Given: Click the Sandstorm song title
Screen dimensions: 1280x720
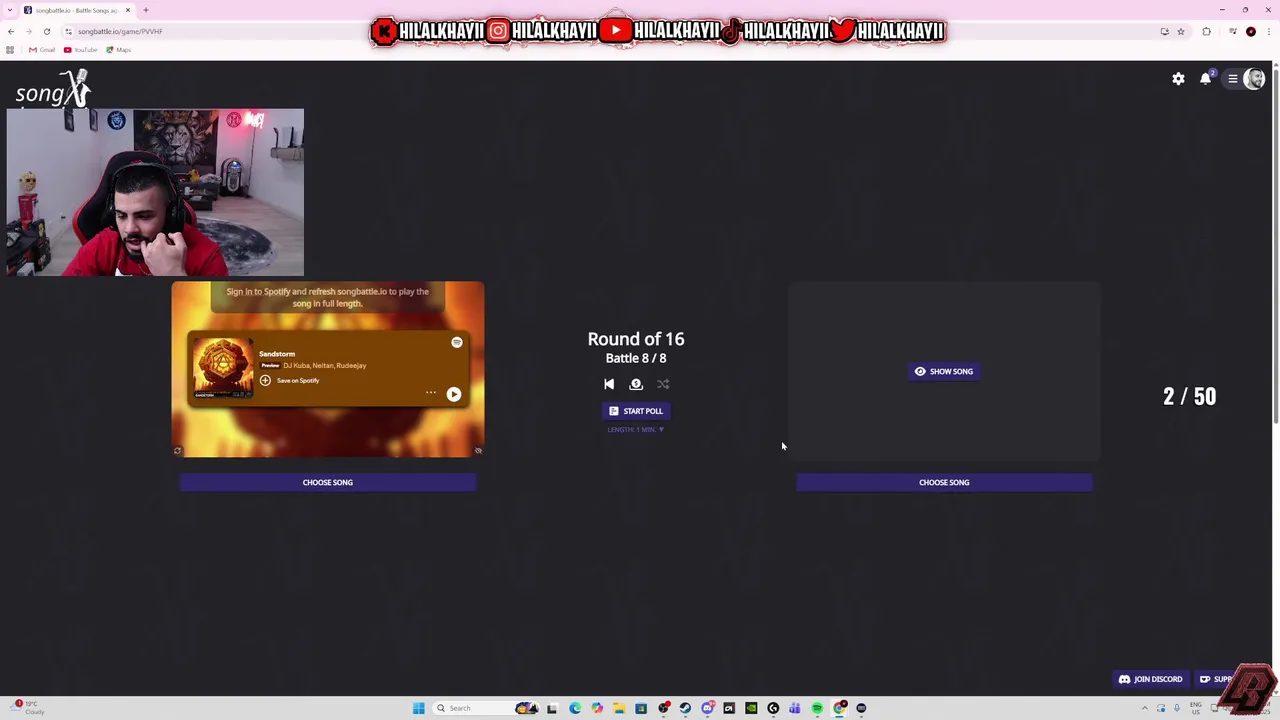Looking at the screenshot, I should click(x=277, y=354).
